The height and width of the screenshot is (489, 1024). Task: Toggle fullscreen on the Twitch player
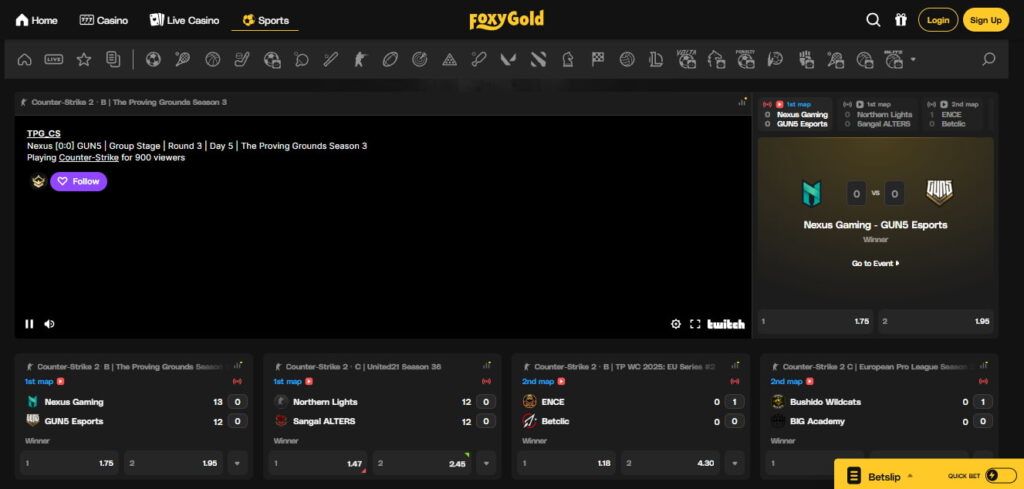point(695,324)
